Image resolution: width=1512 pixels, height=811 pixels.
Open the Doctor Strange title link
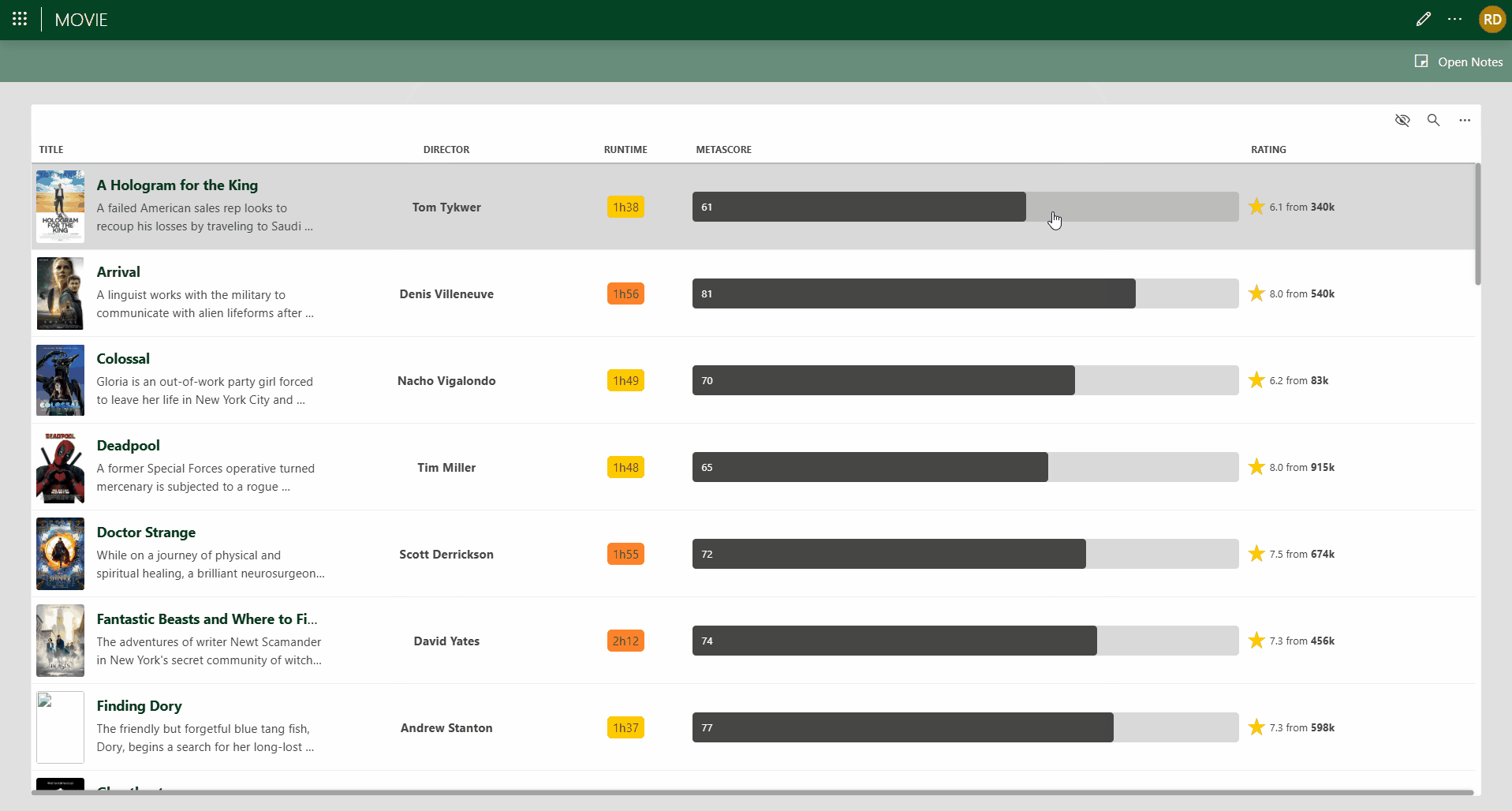146,533
